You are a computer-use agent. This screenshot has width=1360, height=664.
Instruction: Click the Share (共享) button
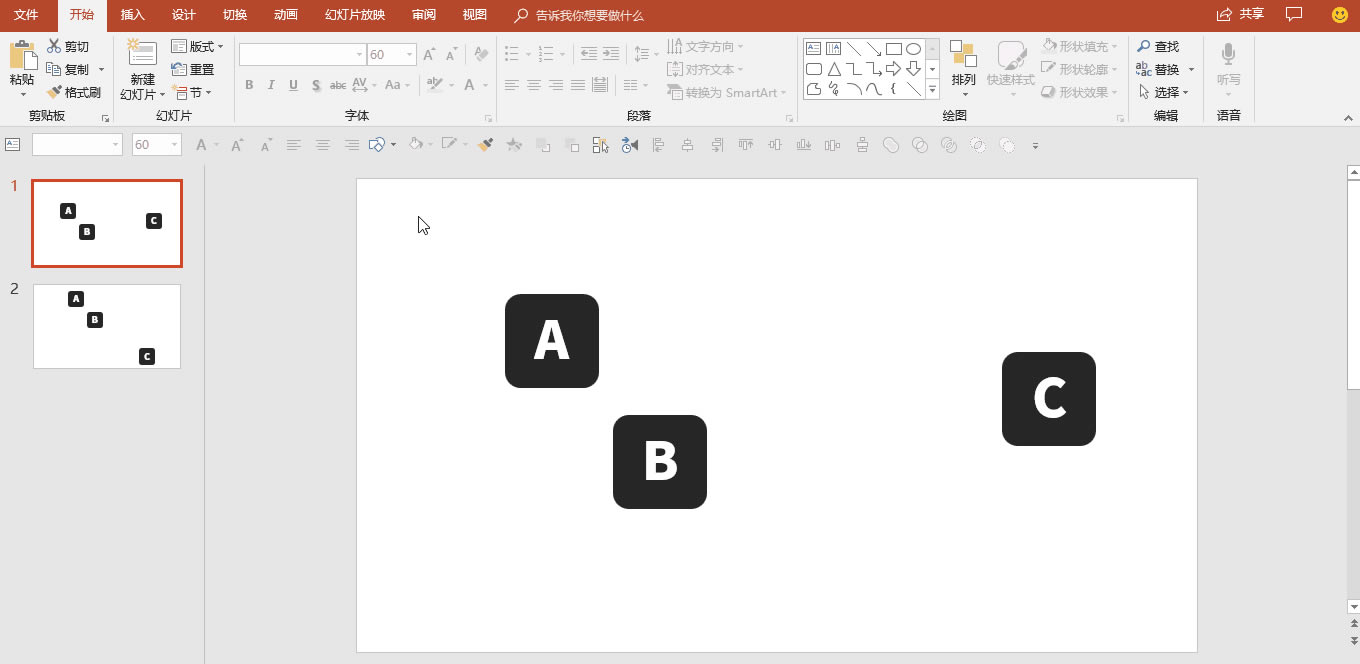(1240, 15)
